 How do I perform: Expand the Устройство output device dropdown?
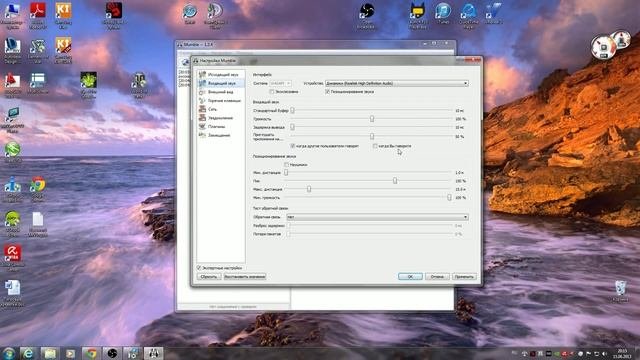[397, 83]
